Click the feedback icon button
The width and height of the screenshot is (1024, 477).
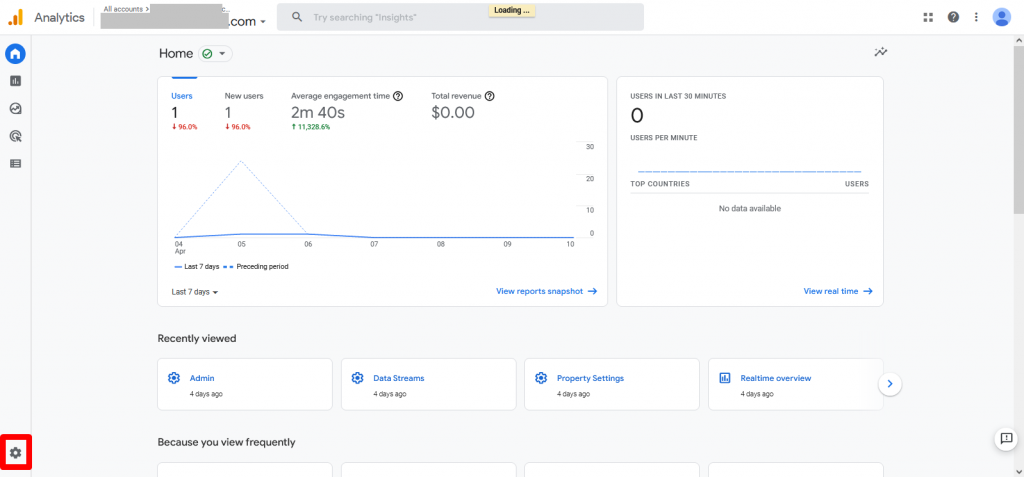point(1006,438)
